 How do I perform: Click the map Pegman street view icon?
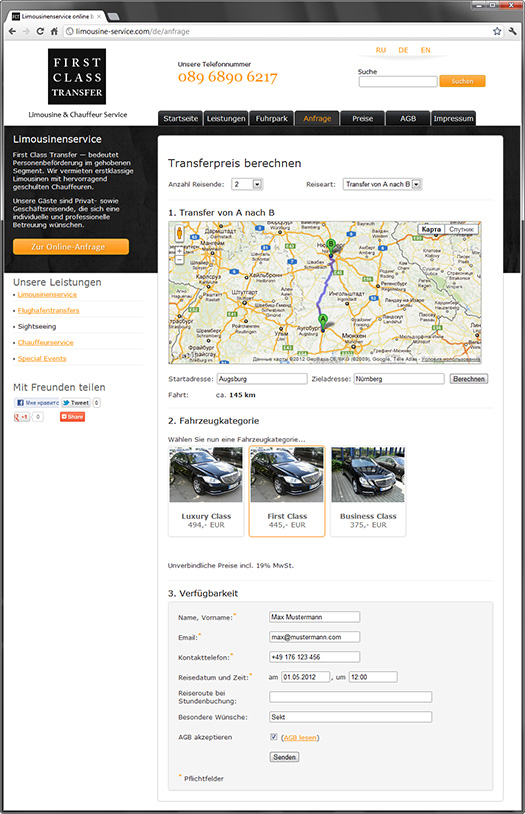click(x=179, y=233)
